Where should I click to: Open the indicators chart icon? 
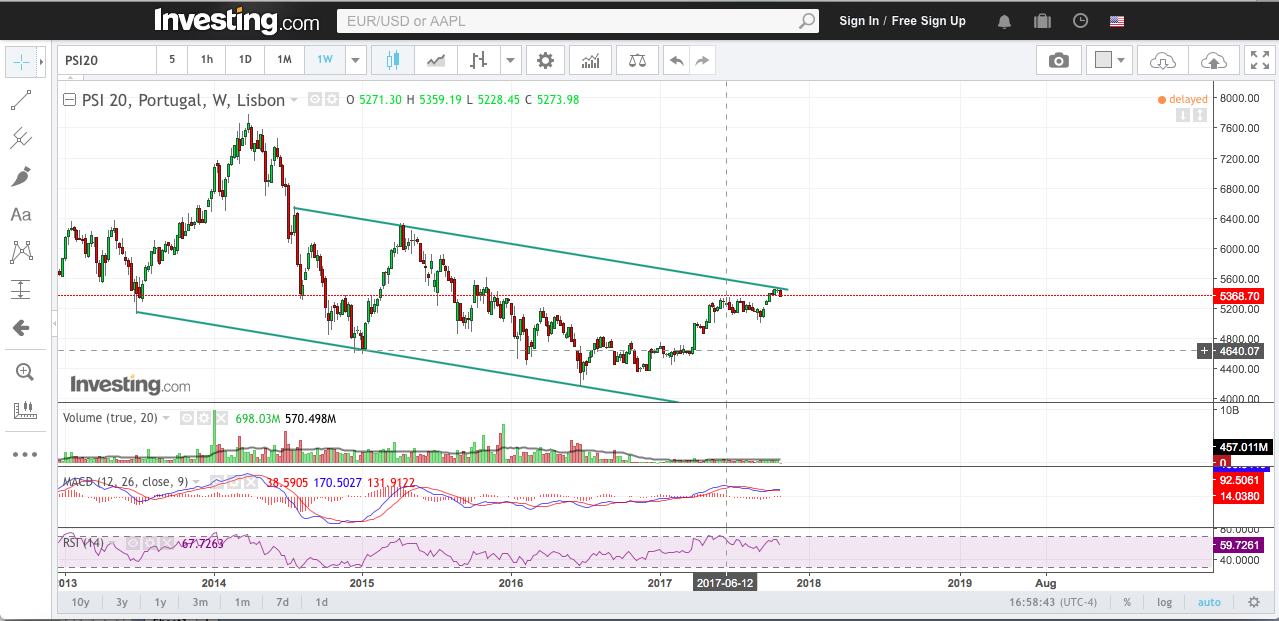click(590, 60)
